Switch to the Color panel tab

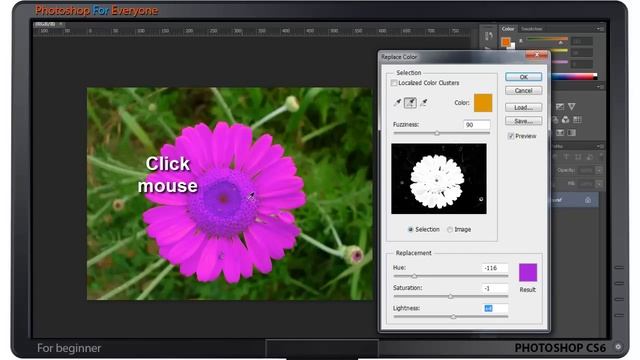508,29
